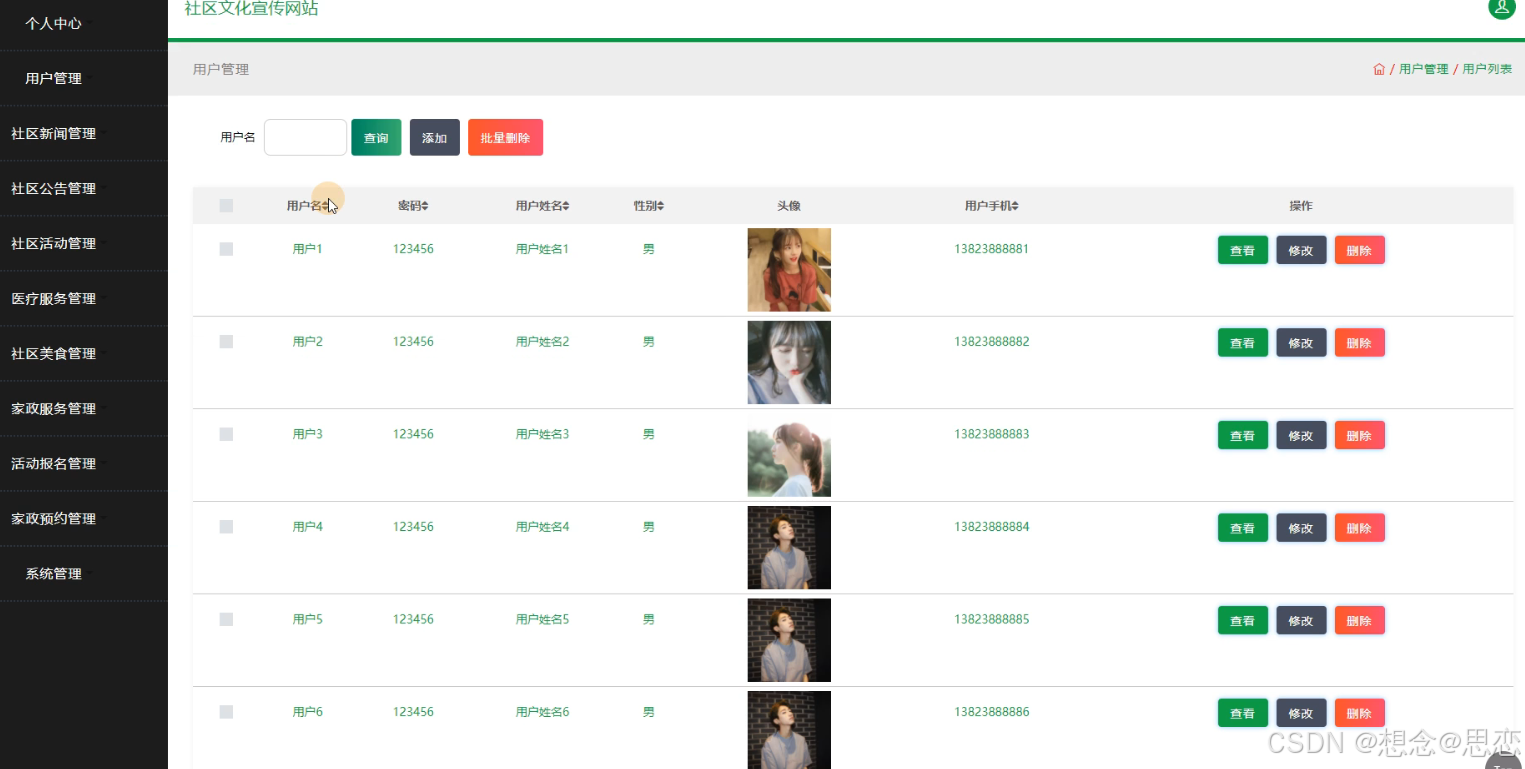Click the home icon in breadcrumb

coord(1379,69)
